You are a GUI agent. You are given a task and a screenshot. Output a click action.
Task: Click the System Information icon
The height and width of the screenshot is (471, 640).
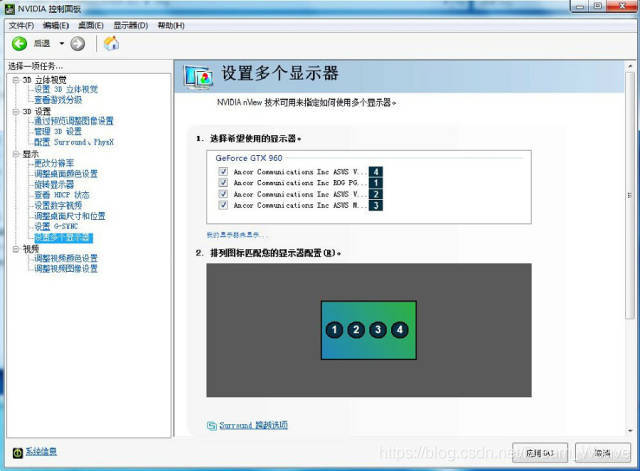coord(18,453)
